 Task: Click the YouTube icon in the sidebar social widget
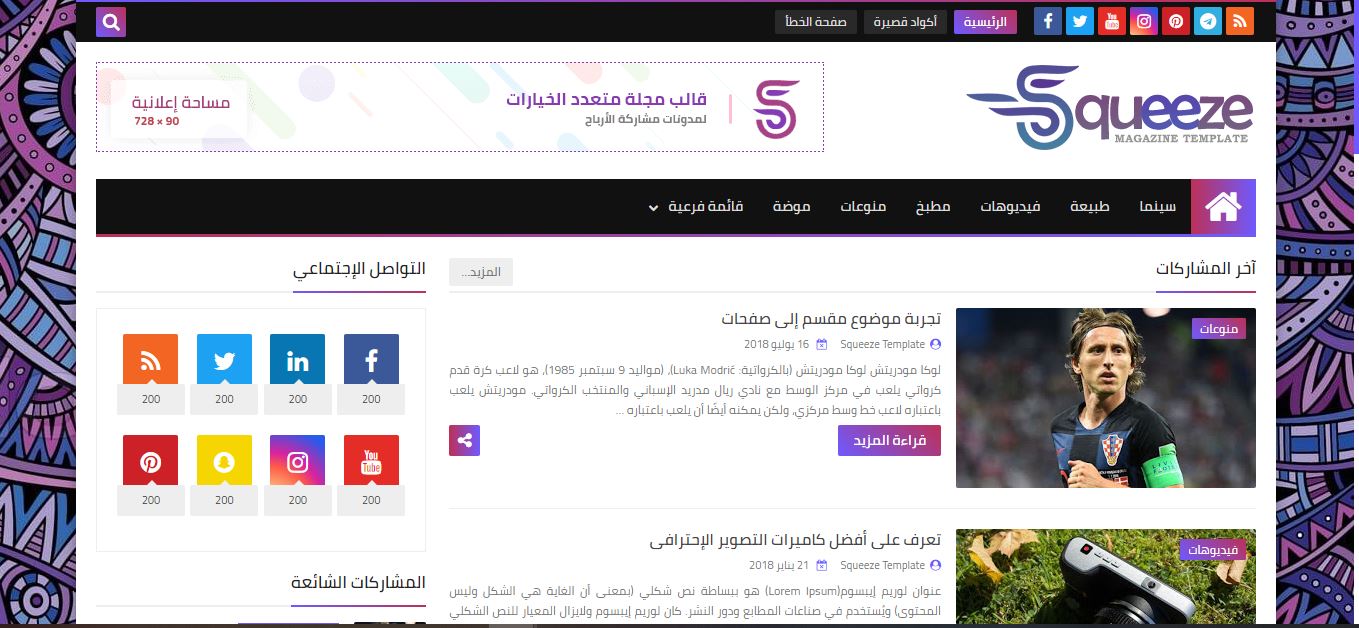point(371,460)
